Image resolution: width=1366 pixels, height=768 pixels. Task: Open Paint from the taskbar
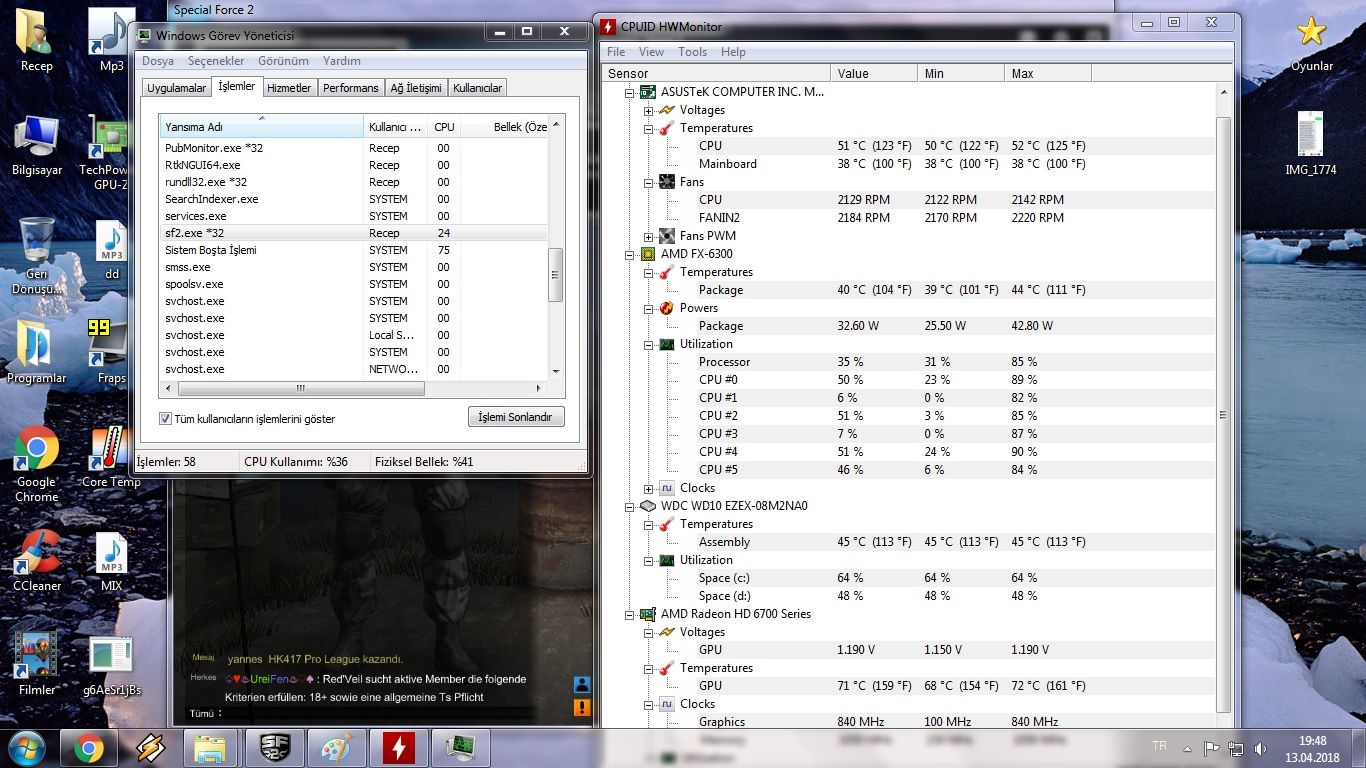point(337,748)
